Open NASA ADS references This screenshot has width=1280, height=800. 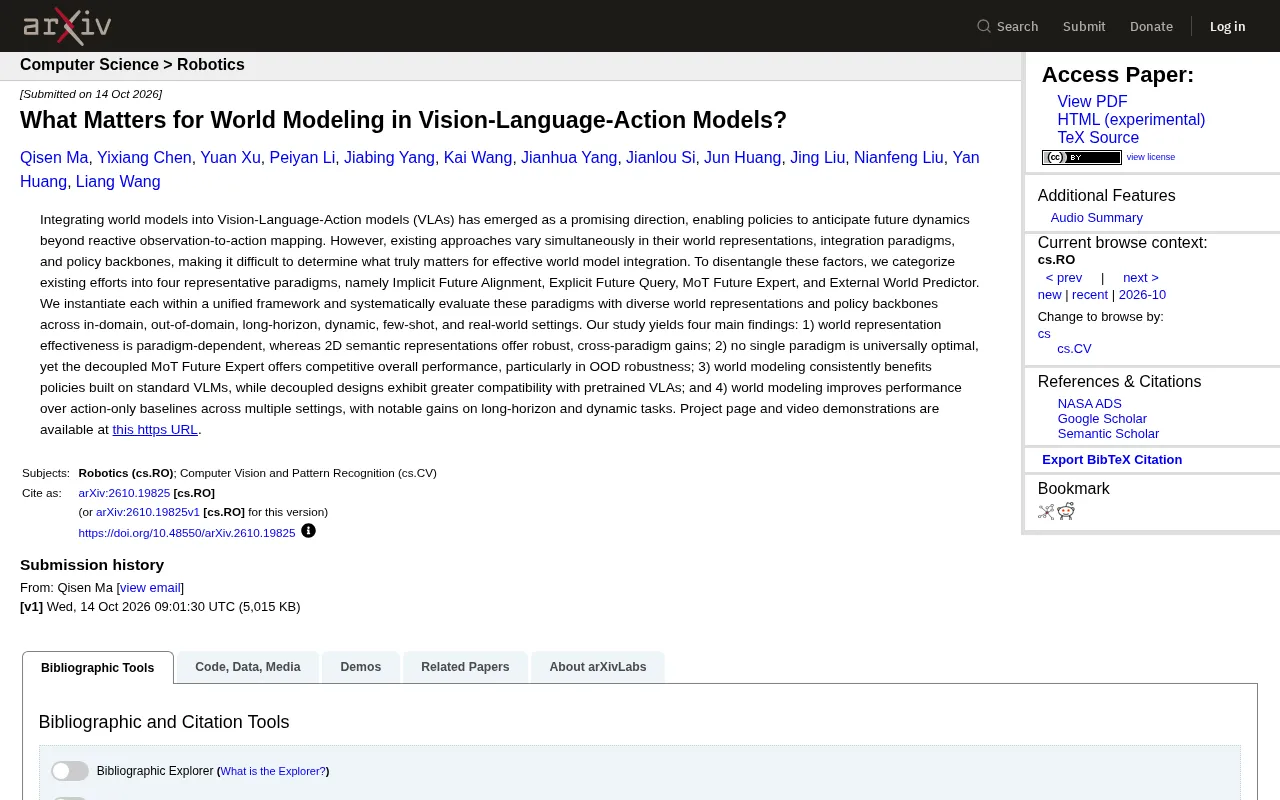point(1090,404)
